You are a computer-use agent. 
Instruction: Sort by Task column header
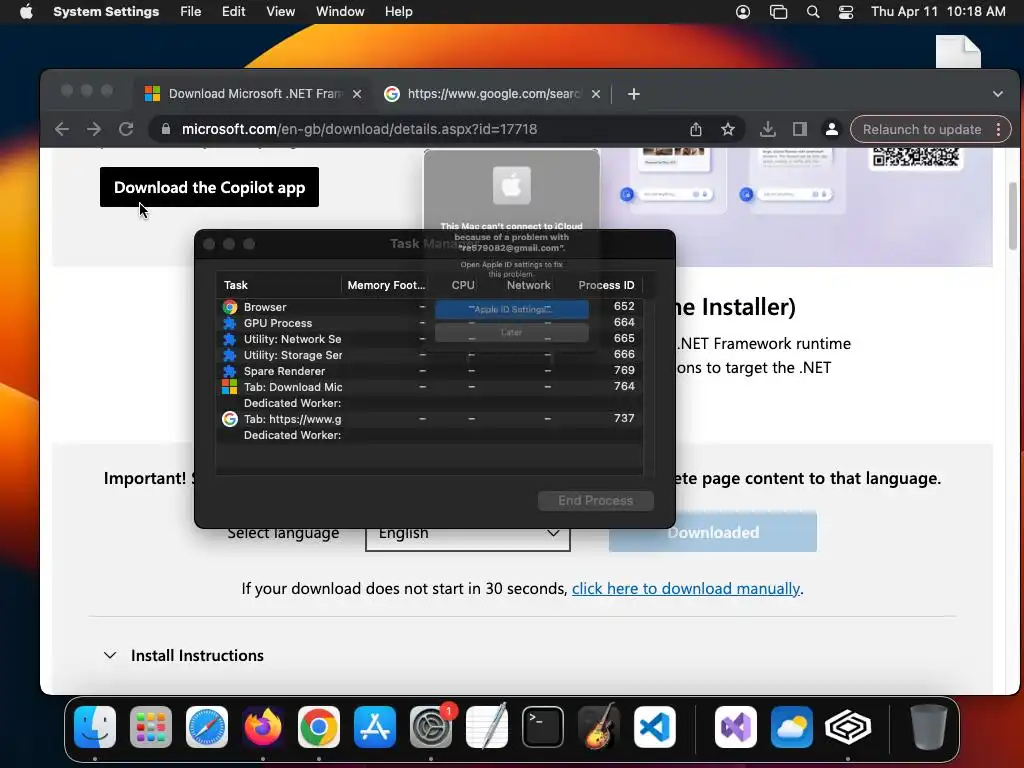[x=279, y=285]
